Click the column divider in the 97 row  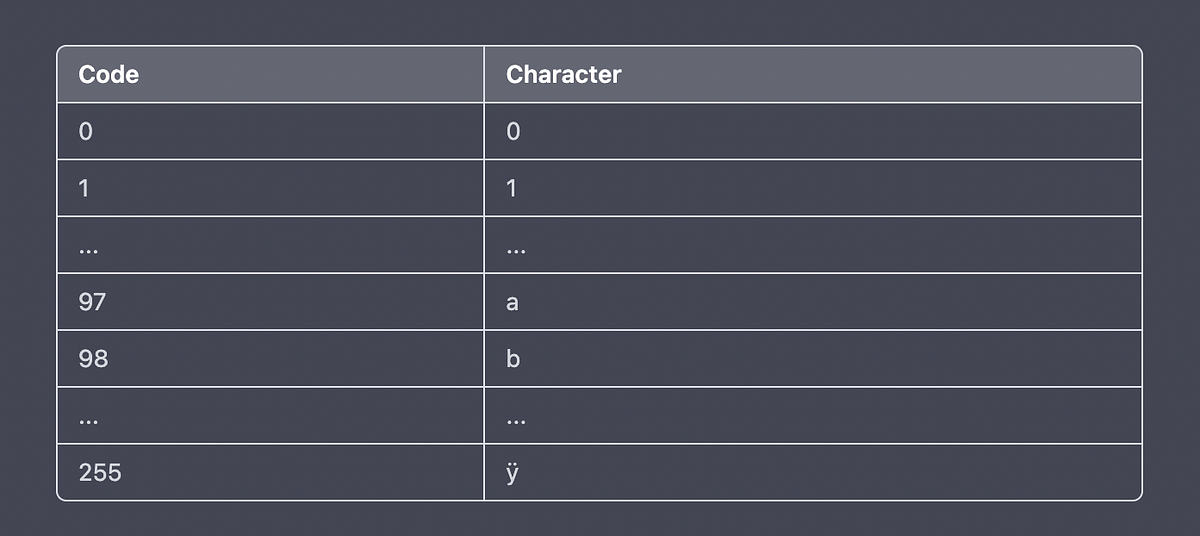484,302
